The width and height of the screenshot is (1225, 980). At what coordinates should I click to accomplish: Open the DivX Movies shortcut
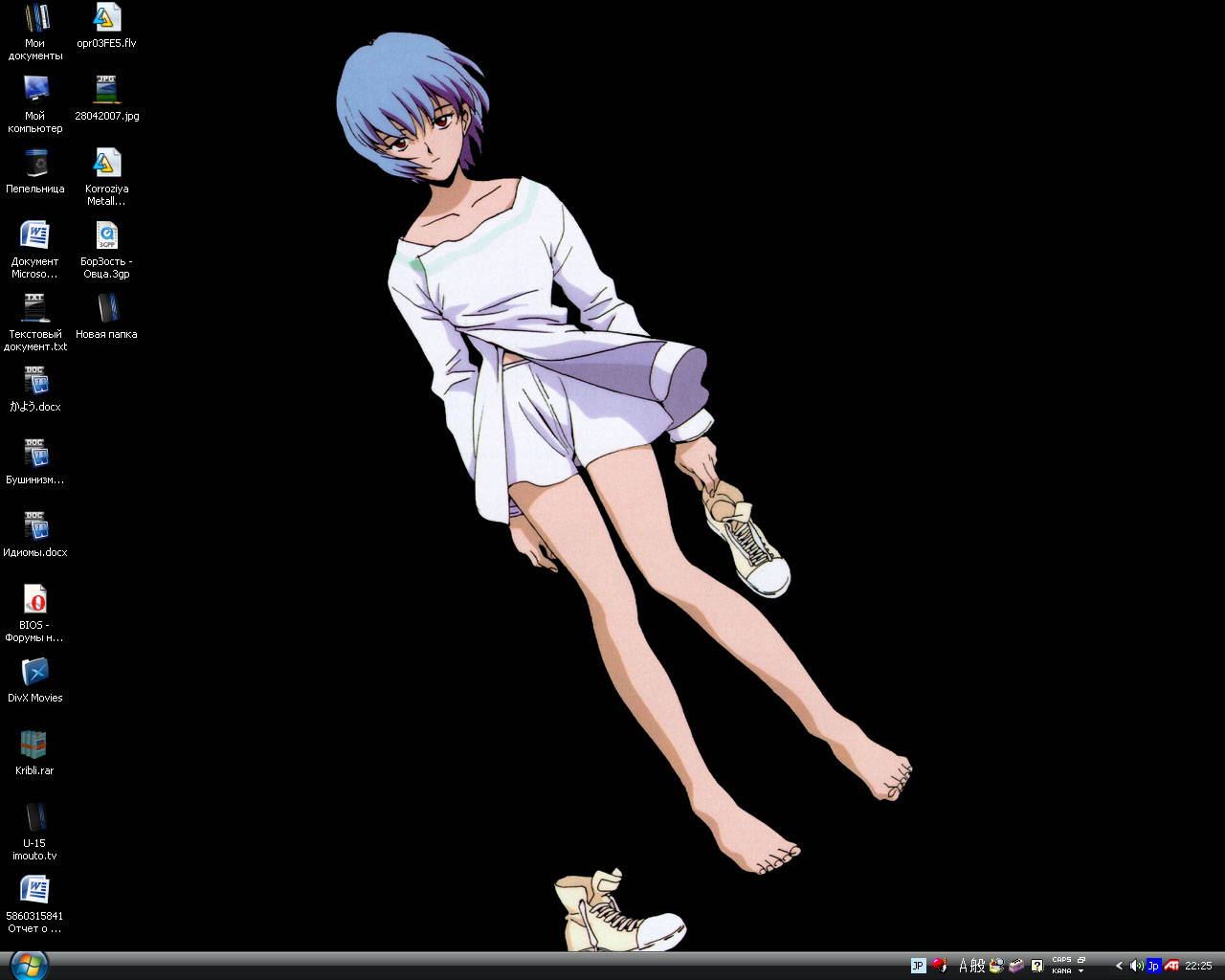tap(35, 679)
